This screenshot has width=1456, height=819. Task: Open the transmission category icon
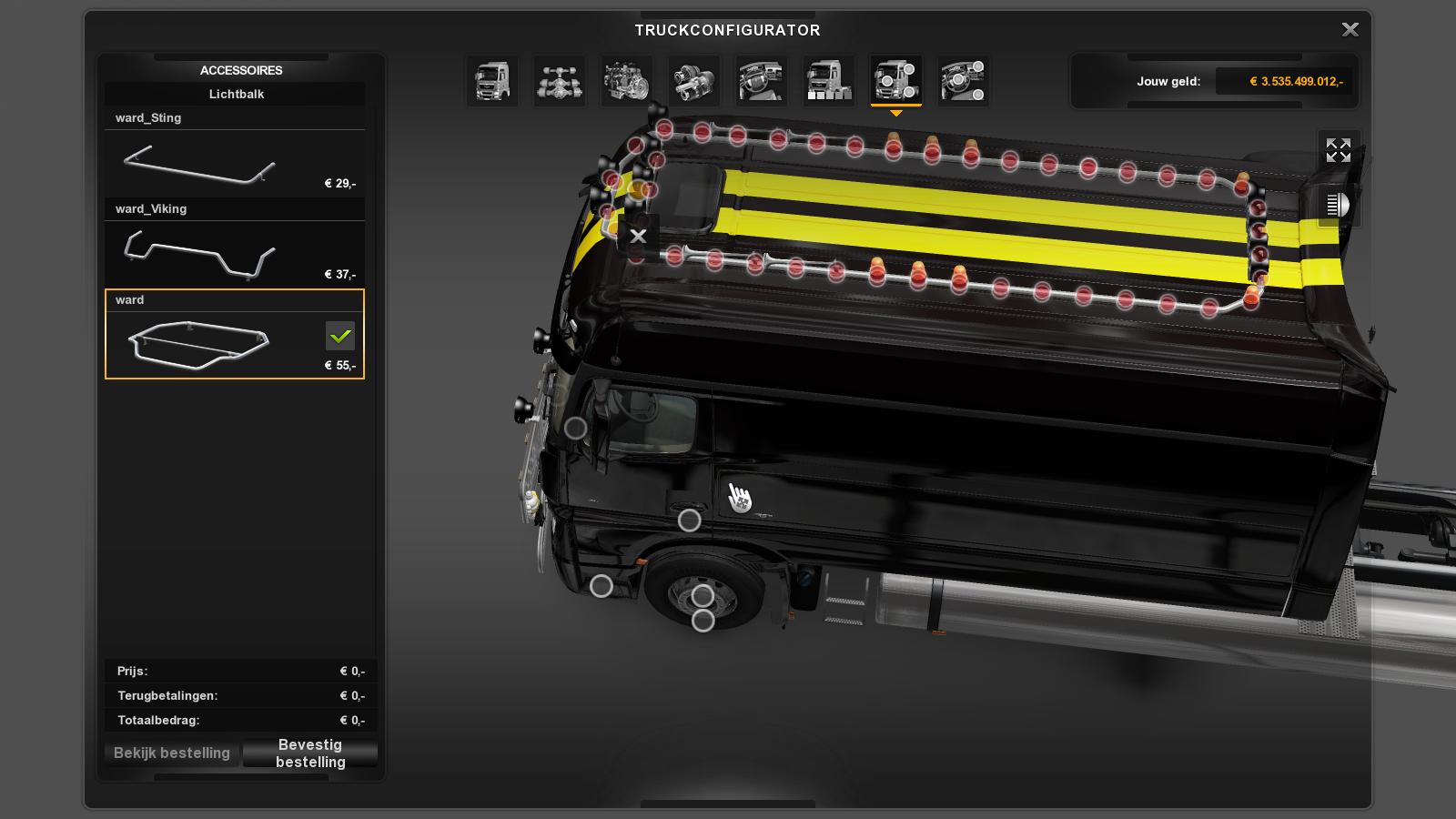coord(694,81)
